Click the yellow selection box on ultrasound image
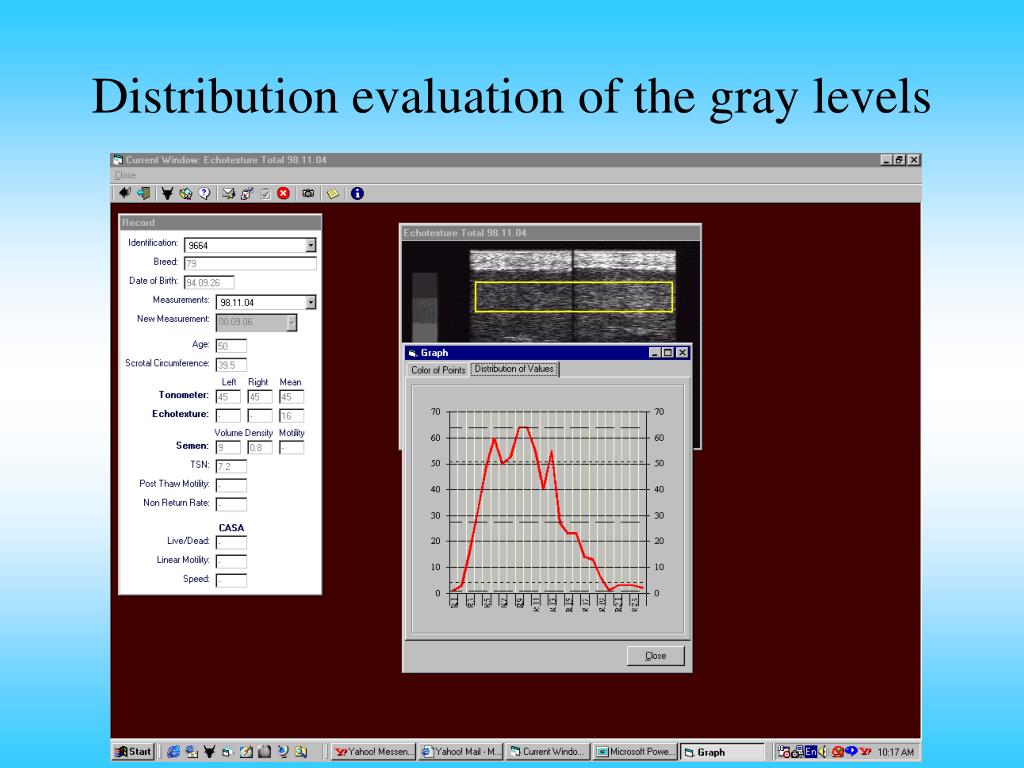Image resolution: width=1024 pixels, height=768 pixels. coord(573,297)
